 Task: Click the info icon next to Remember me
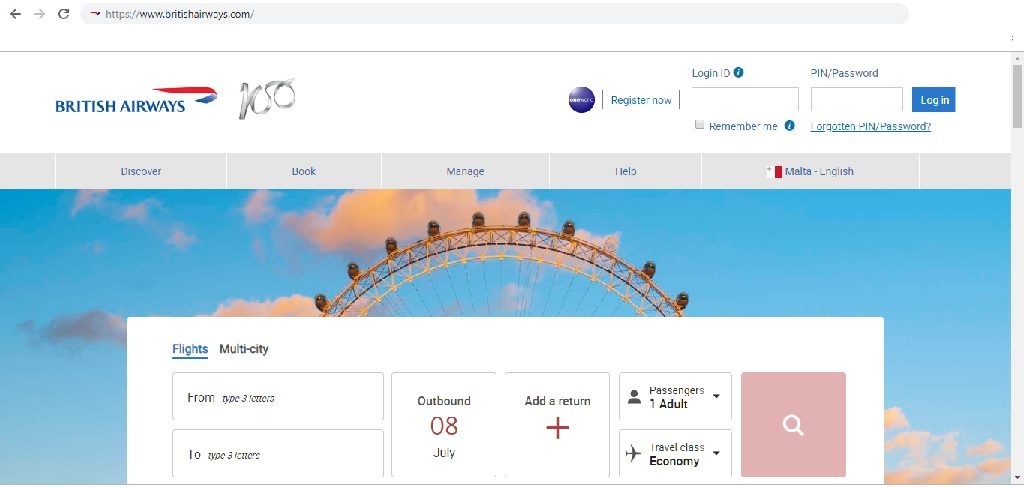click(x=789, y=125)
